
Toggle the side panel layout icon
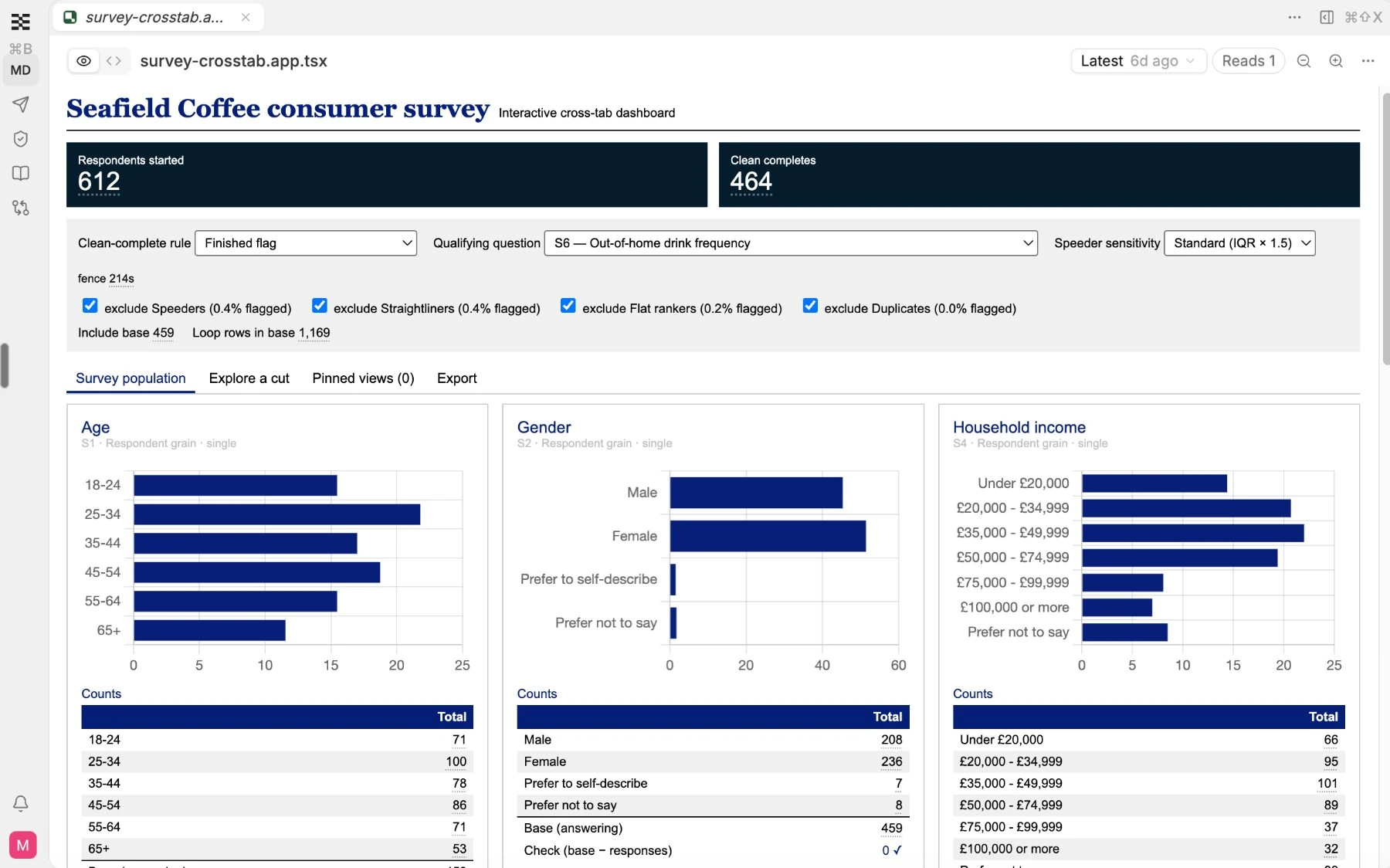1327,17
